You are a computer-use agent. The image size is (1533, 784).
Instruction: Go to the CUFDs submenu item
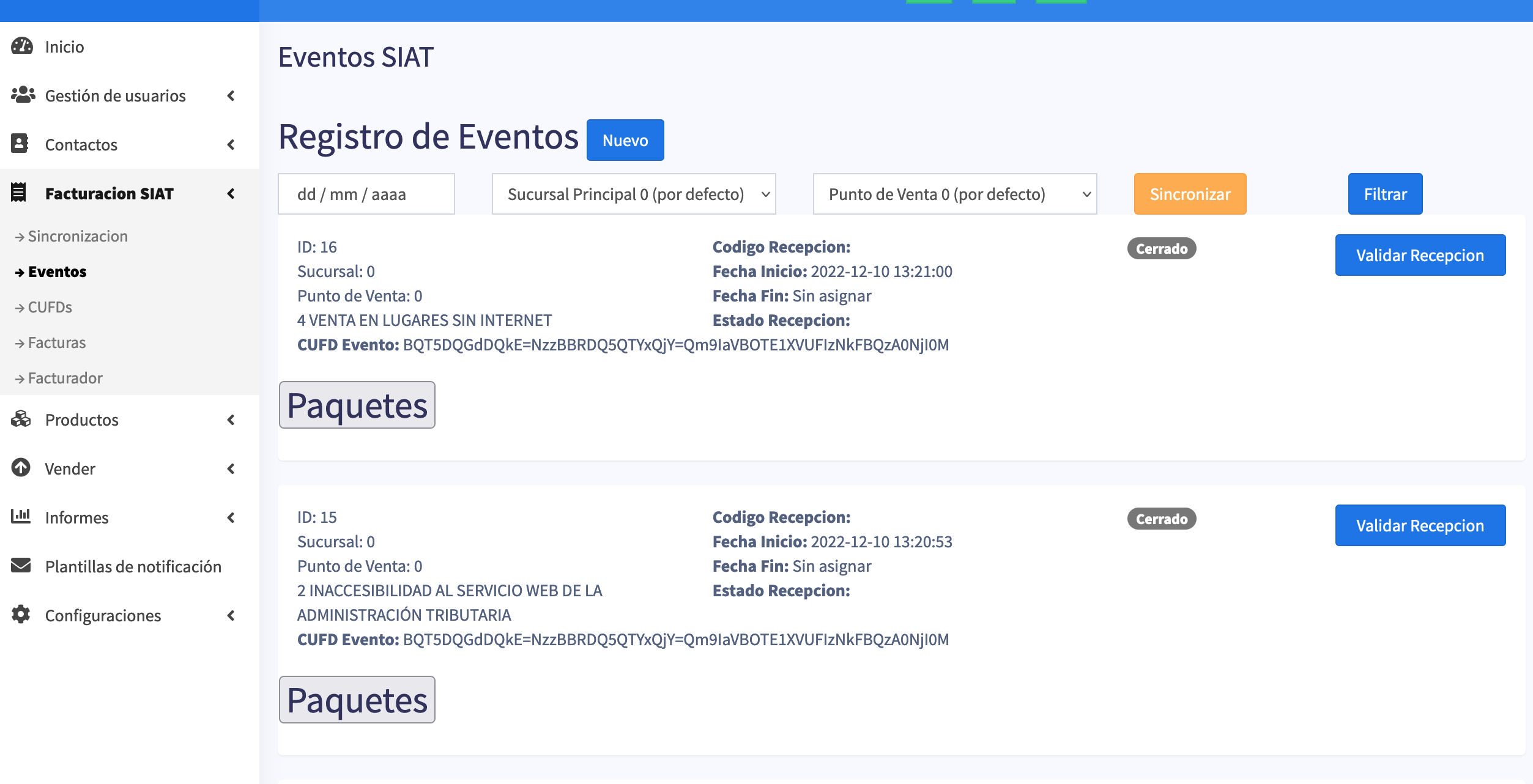pyautogui.click(x=50, y=307)
